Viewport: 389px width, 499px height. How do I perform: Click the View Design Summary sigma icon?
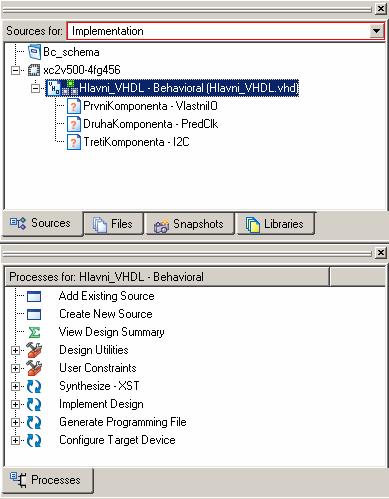(x=34, y=332)
